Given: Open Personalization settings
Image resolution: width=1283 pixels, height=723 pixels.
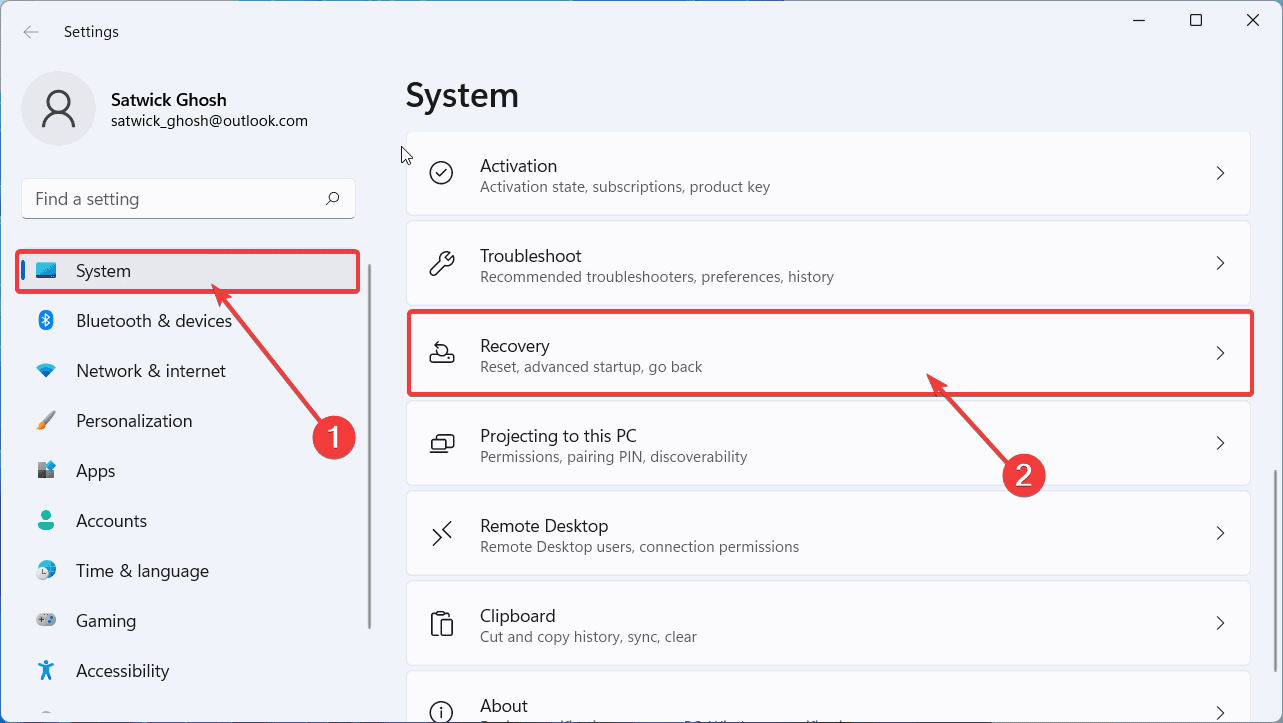Looking at the screenshot, I should tap(188, 421).
